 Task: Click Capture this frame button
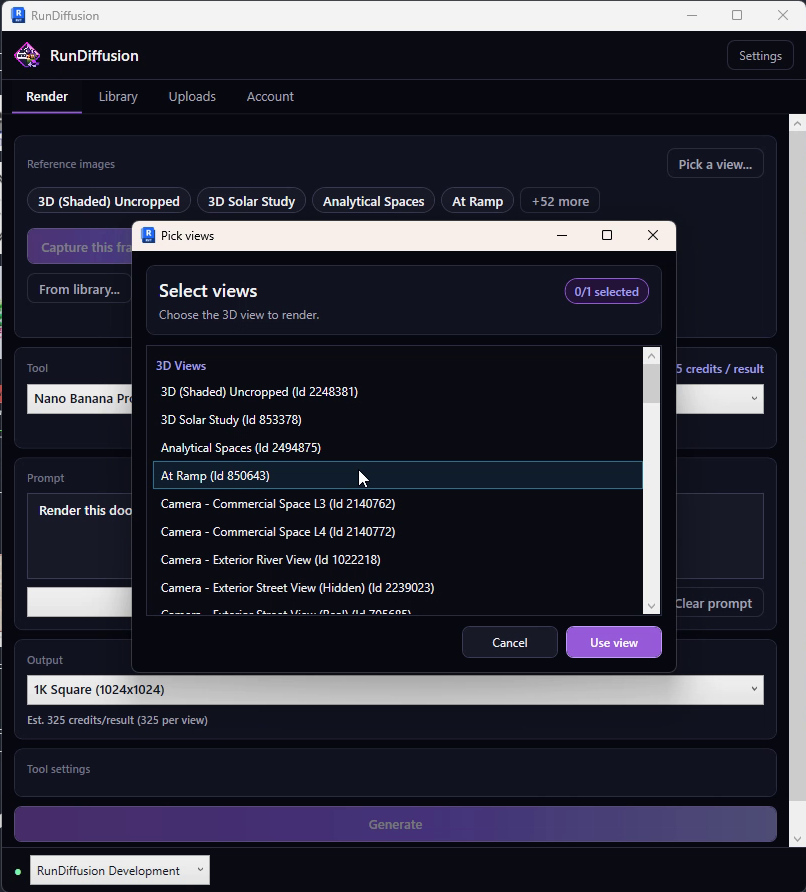point(80,246)
